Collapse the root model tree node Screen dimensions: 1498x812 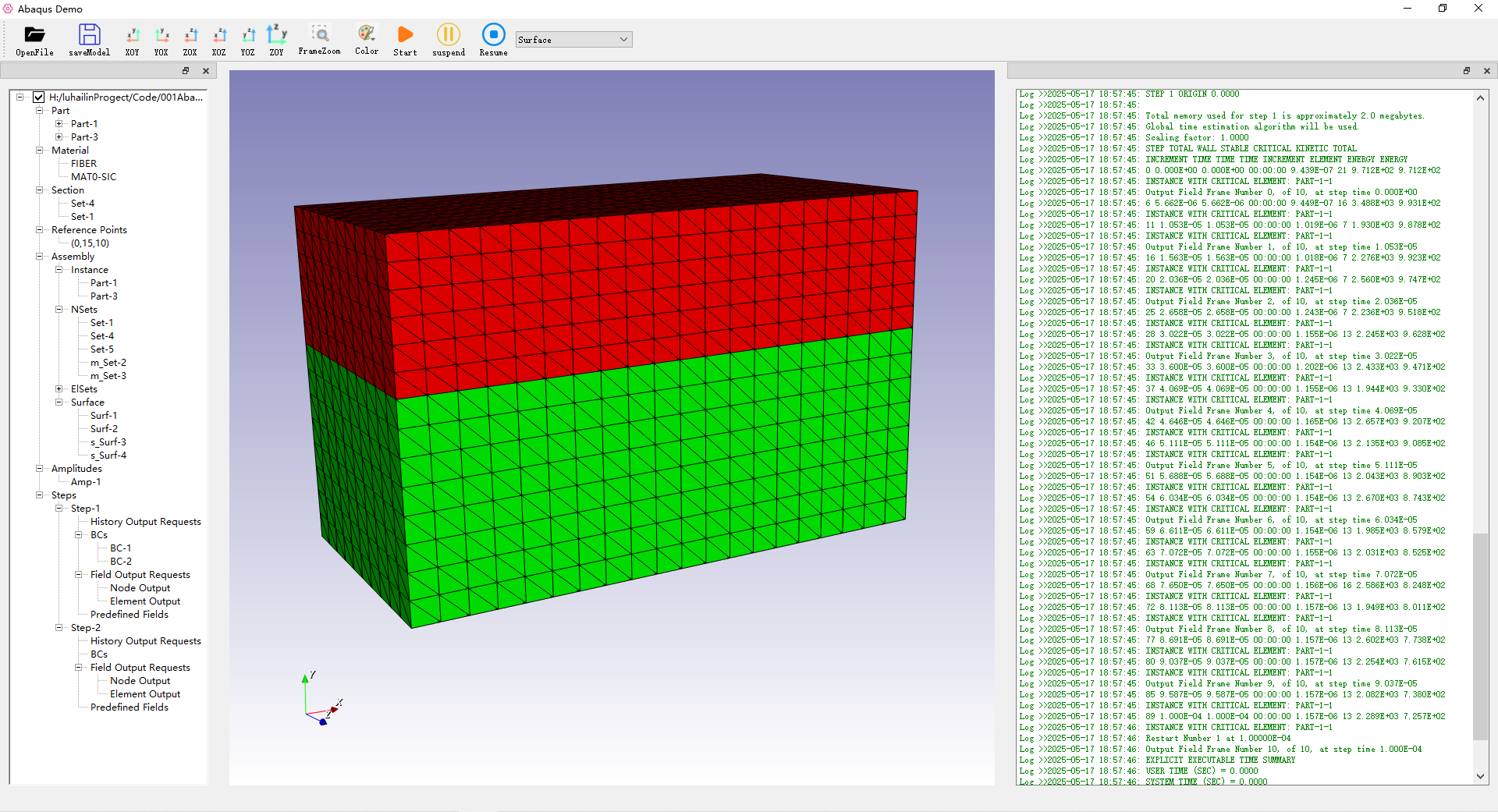click(x=20, y=98)
